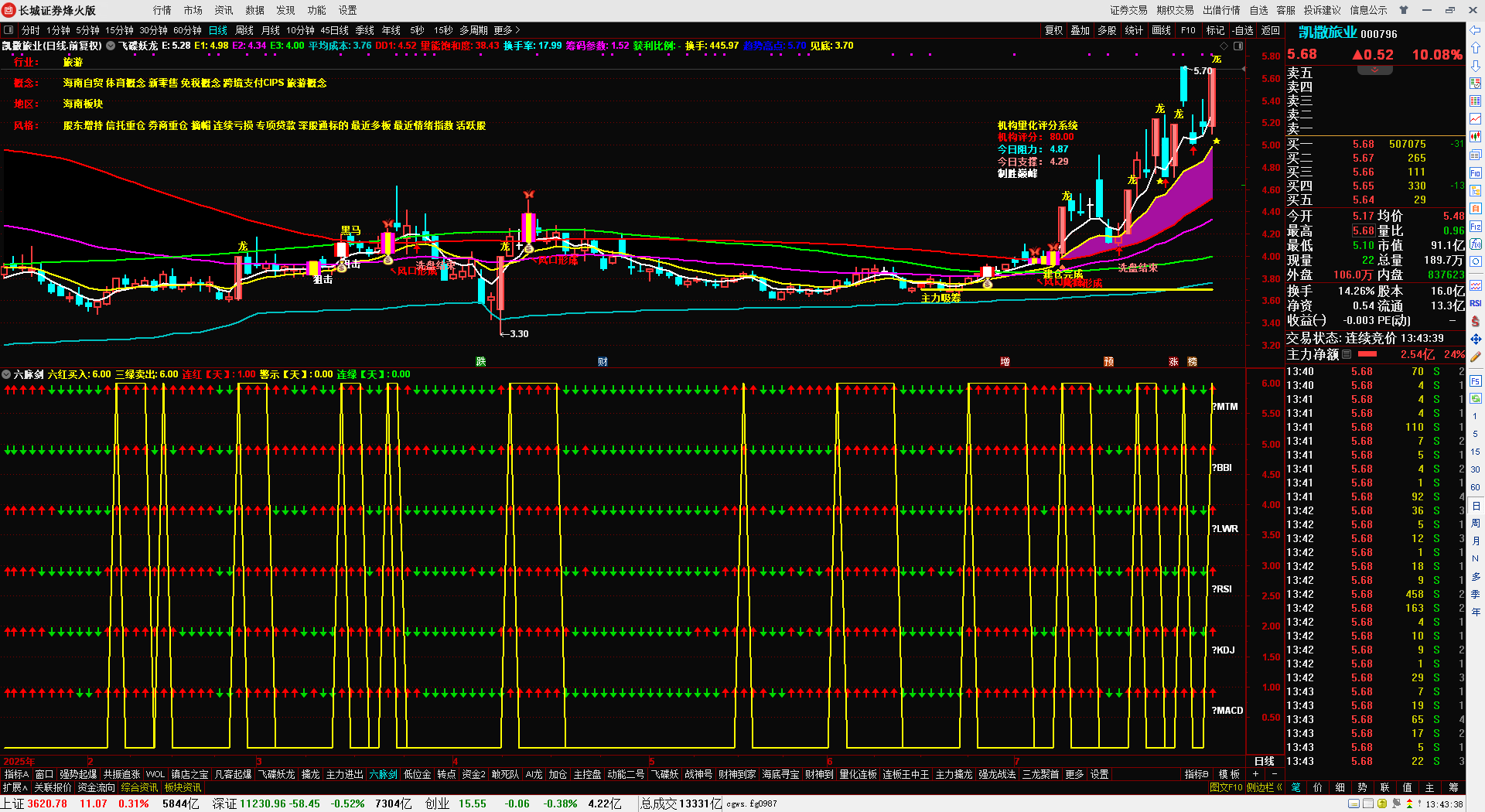This screenshot has height=812, width=1485.
Task: Click the F5 chart-switch sidebar icon
Action: (1476, 381)
